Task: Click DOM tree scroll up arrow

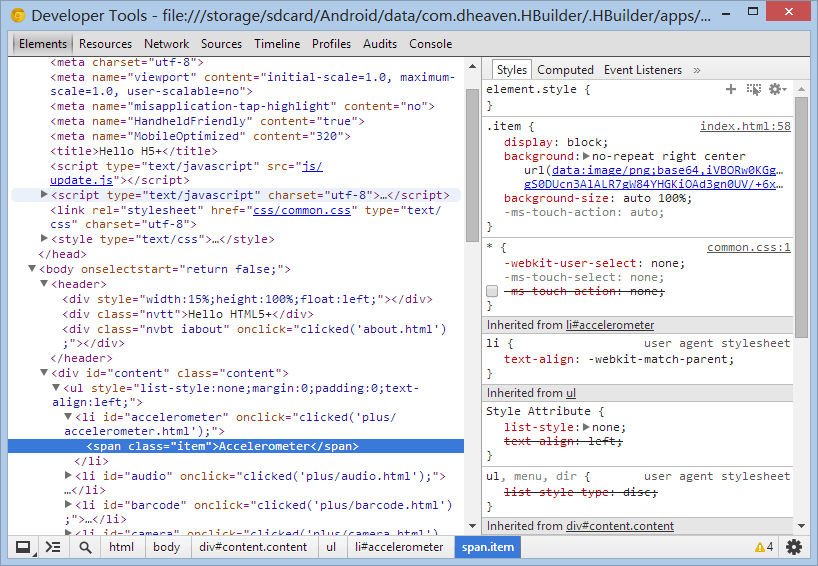Action: [472, 66]
